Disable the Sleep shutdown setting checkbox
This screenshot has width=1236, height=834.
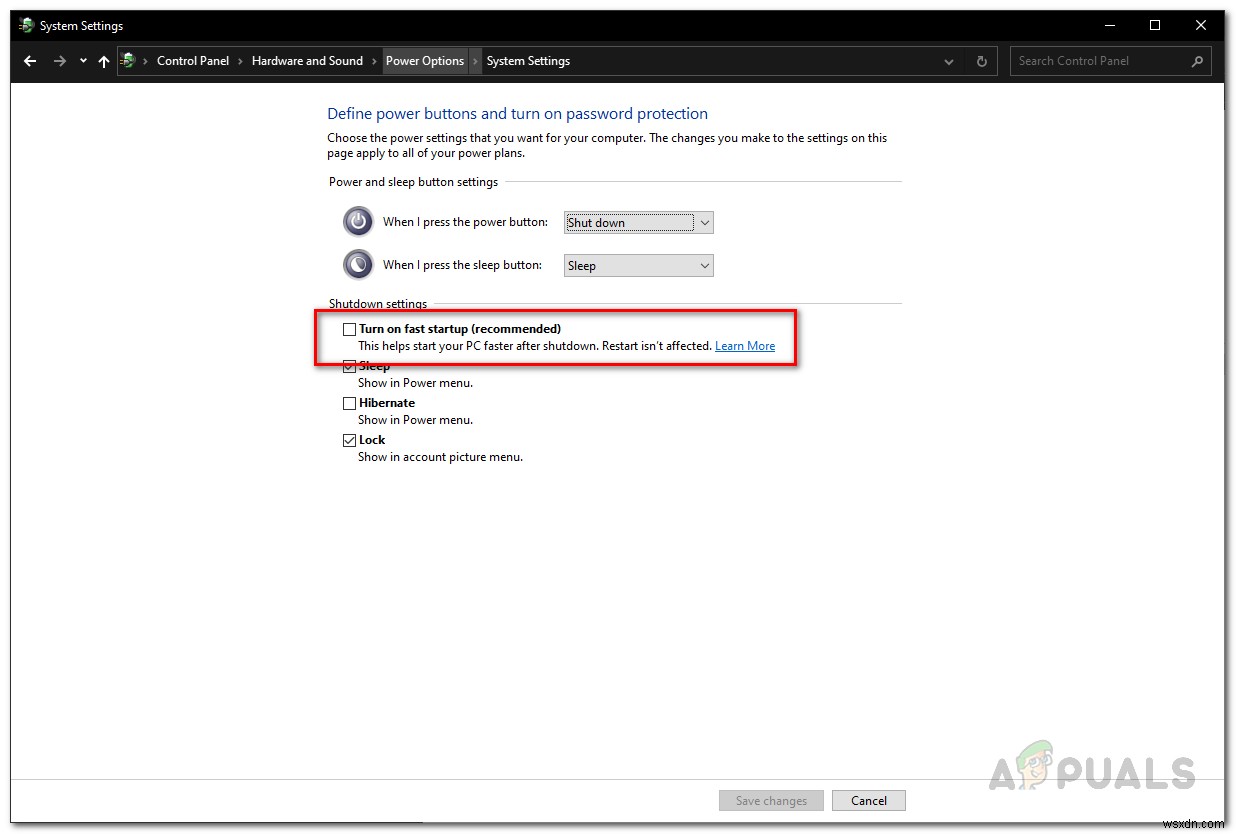pyautogui.click(x=349, y=365)
